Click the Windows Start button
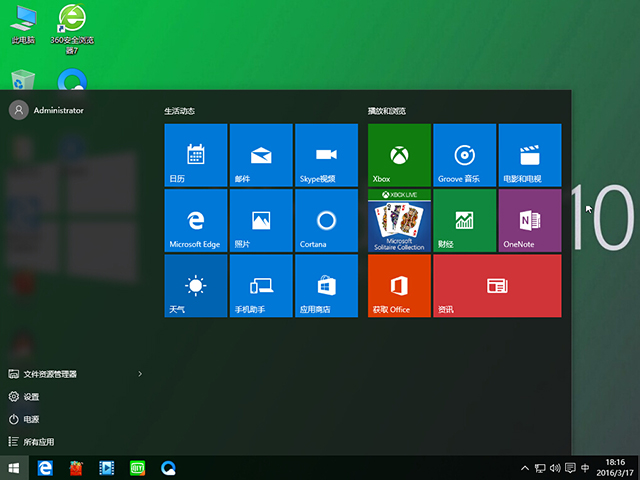This screenshot has width=640, height=480. 15,467
